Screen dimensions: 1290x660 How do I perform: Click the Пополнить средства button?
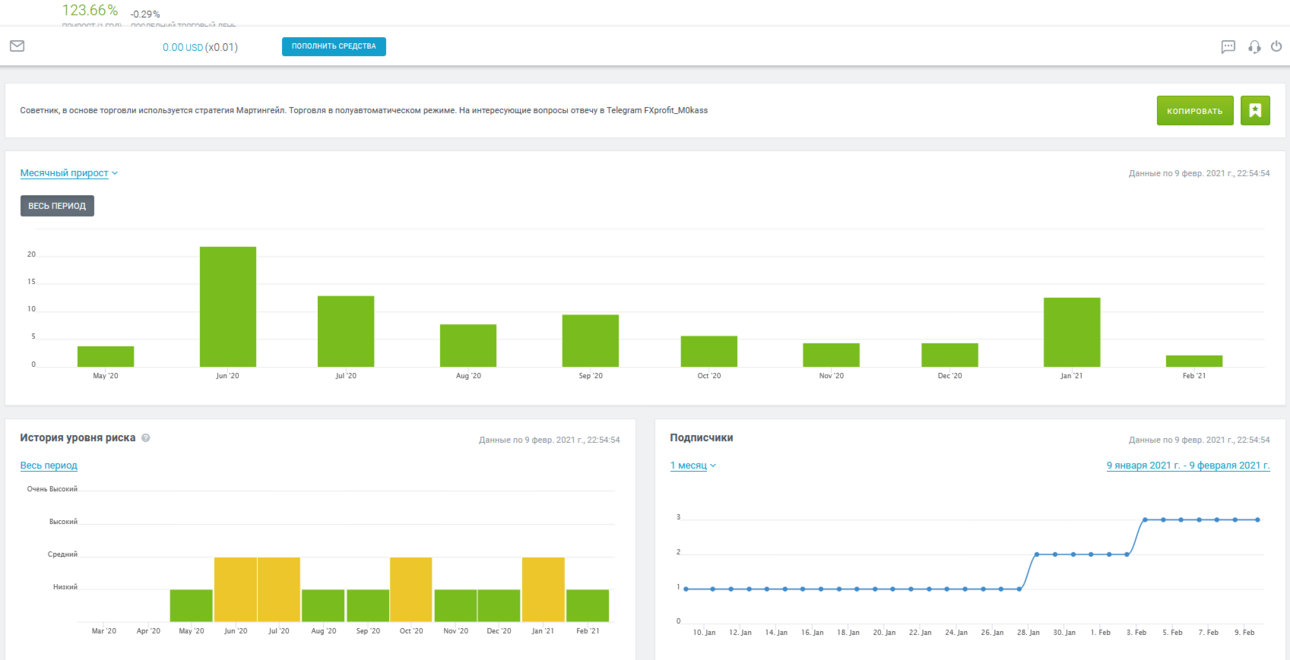(x=334, y=46)
